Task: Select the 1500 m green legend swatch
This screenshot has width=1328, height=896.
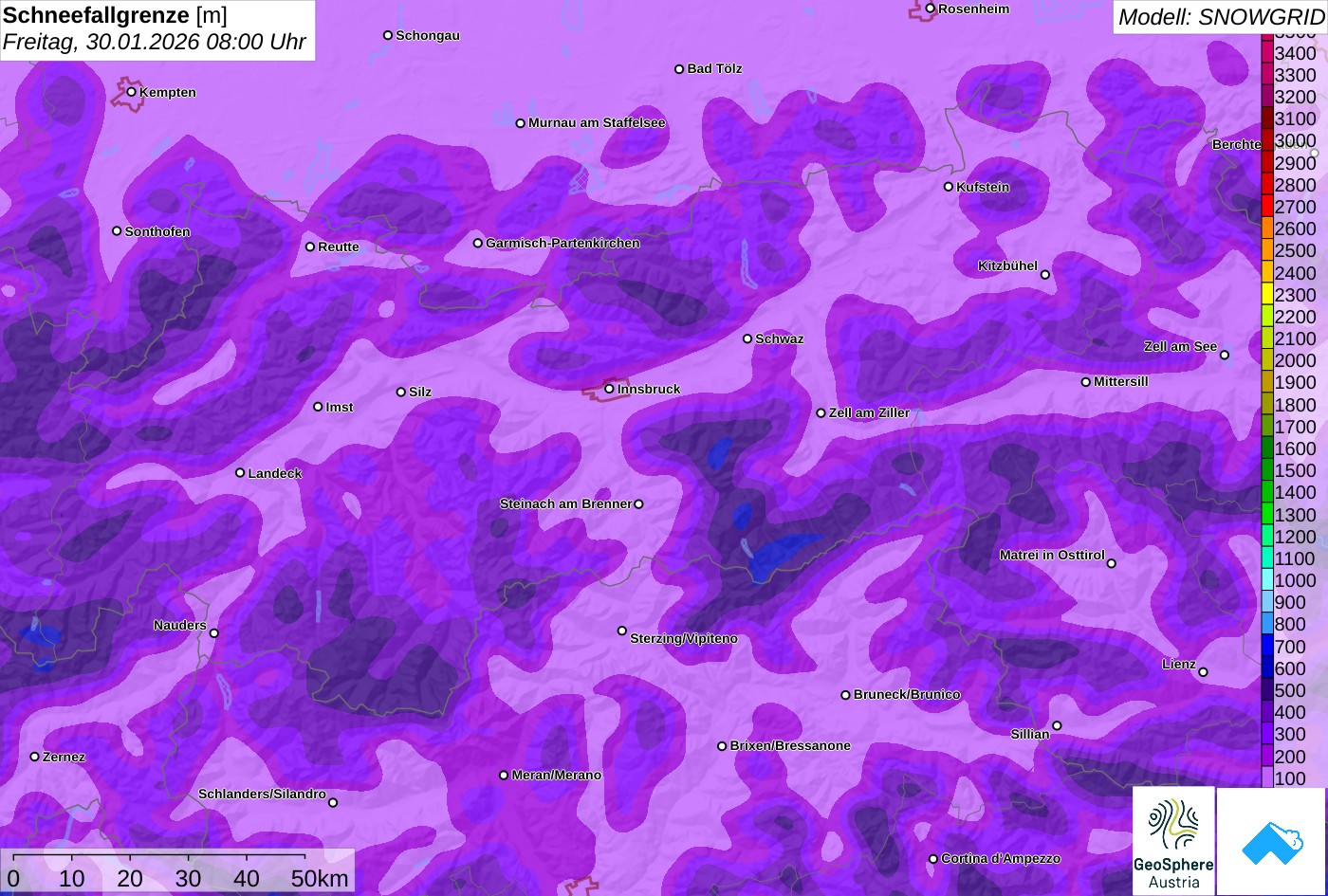Action: [1267, 470]
